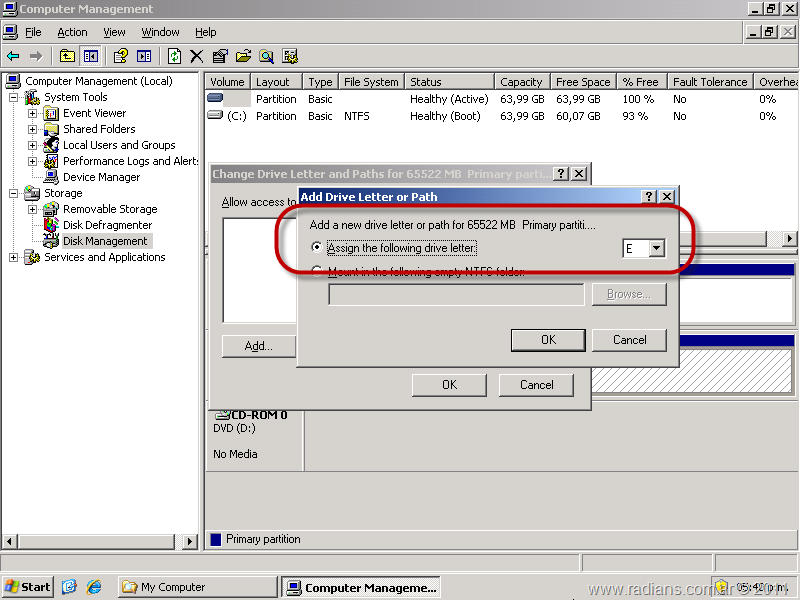Screen dimensions: 800x600
Task: Collapse the System Tools tree node
Action: [14, 97]
